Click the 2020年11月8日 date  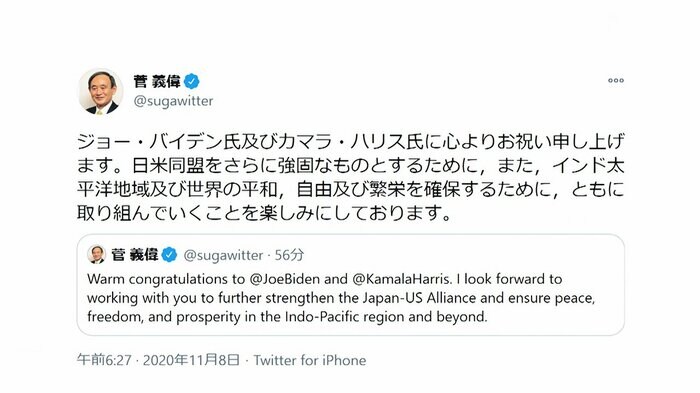192,360
